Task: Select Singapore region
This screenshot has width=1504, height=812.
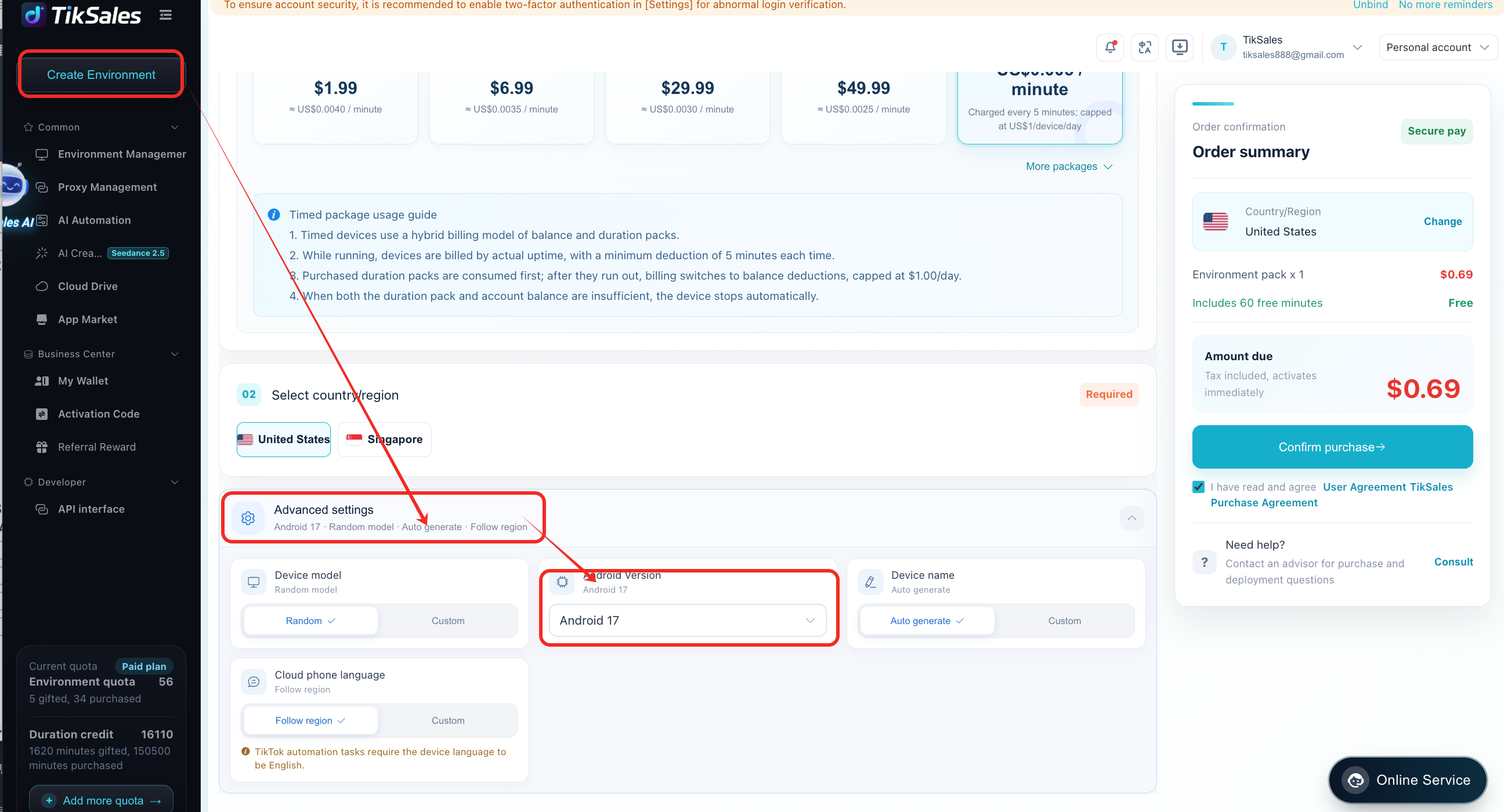Action: (x=384, y=439)
